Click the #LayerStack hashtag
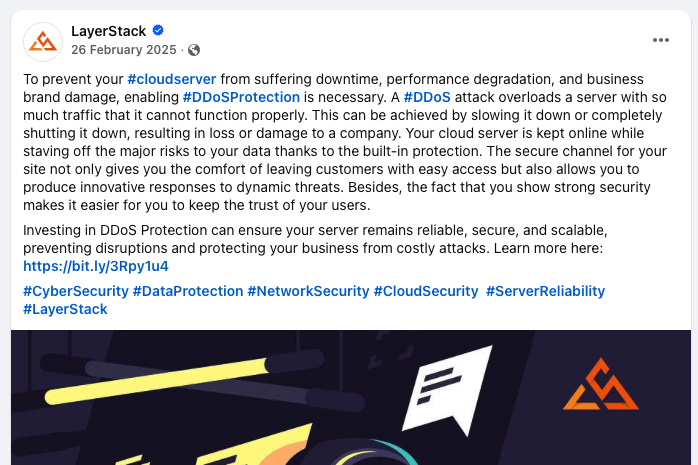 [x=65, y=309]
